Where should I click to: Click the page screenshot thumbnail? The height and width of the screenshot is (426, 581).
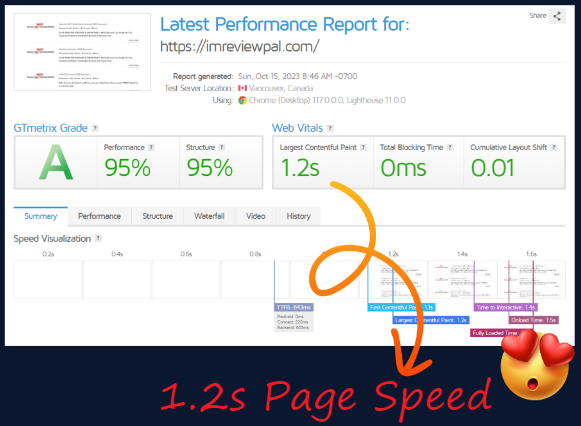(x=82, y=52)
